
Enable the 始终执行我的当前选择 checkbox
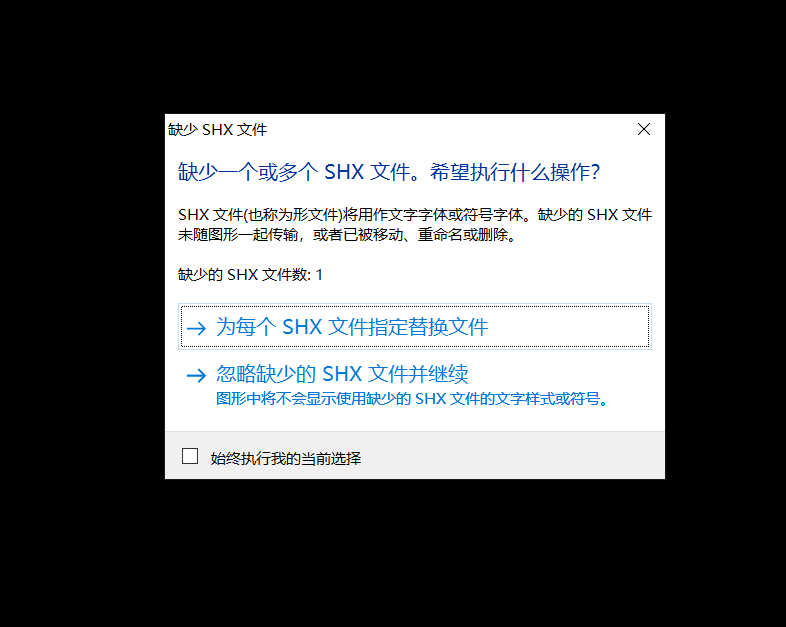(190, 456)
